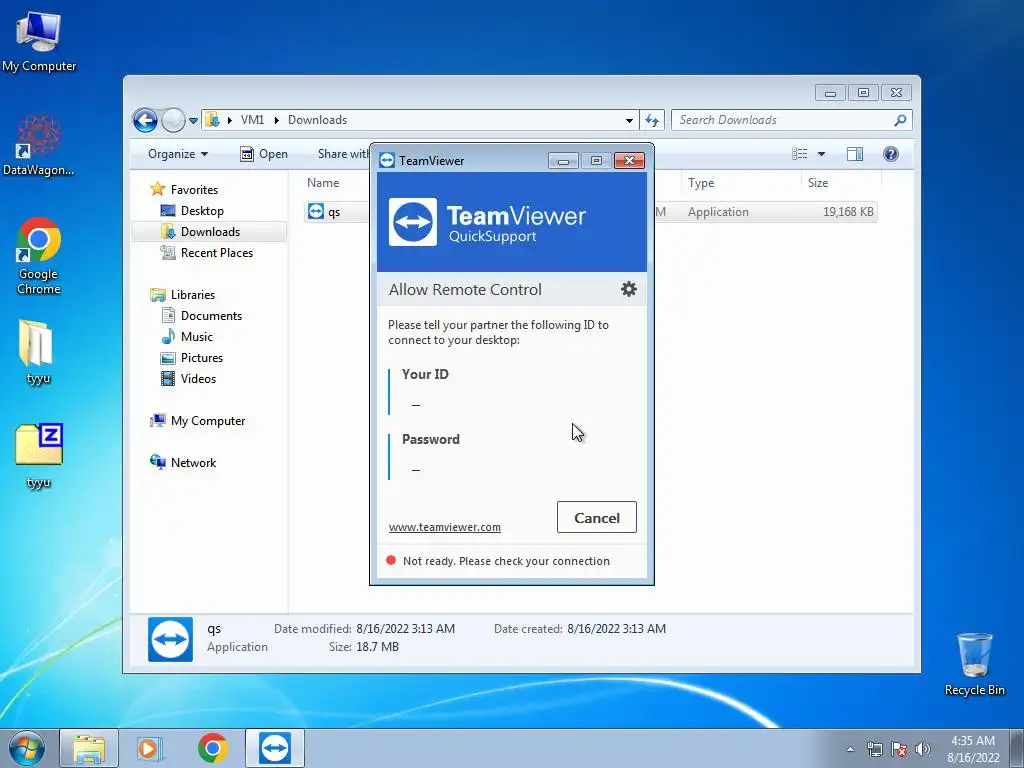
Task: Open Recent Places in Favorites
Action: tap(216, 253)
